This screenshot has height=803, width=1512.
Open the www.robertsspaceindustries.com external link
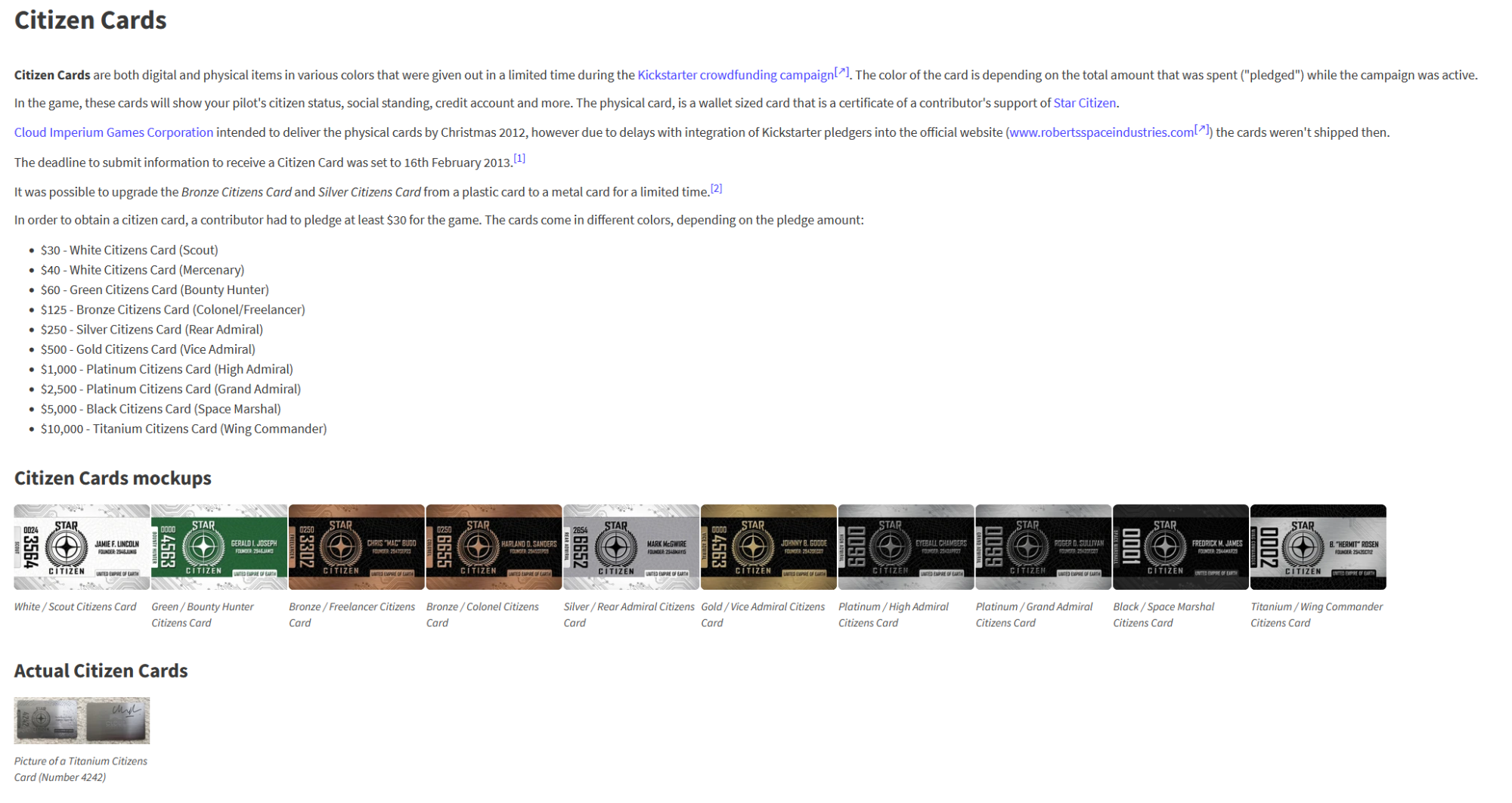tap(1101, 132)
